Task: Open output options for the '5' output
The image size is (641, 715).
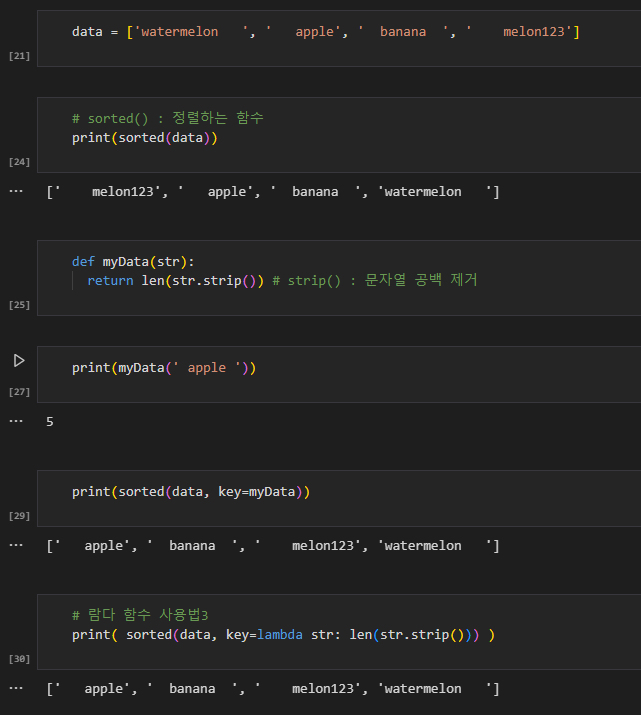Action: (16, 421)
